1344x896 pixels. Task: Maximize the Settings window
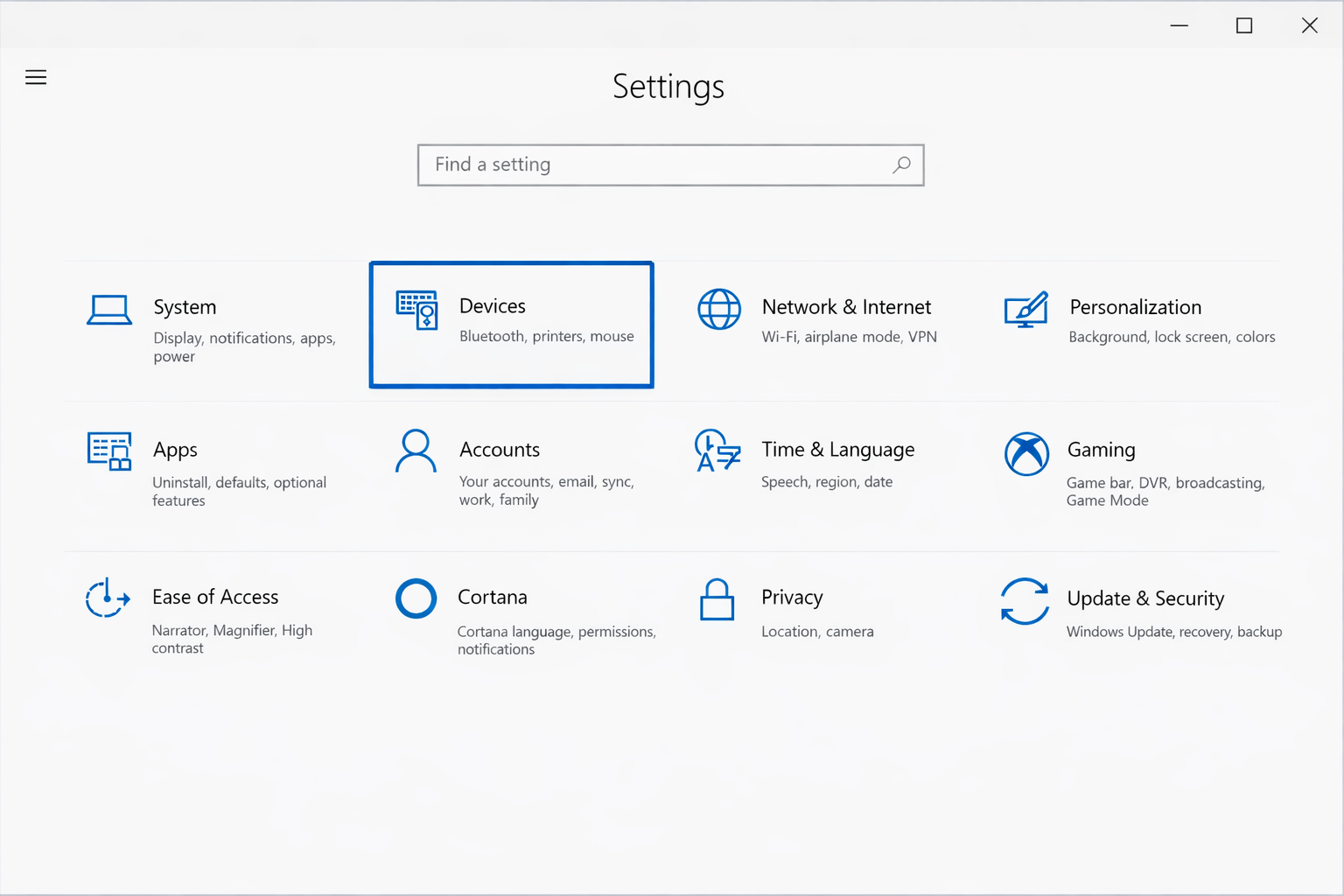click(x=1244, y=25)
